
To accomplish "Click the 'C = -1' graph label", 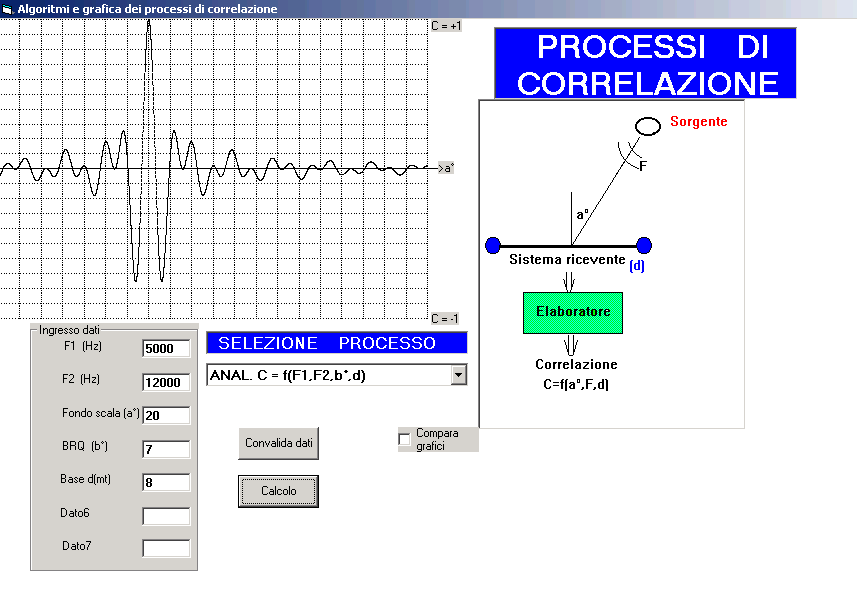I will pyautogui.click(x=445, y=318).
